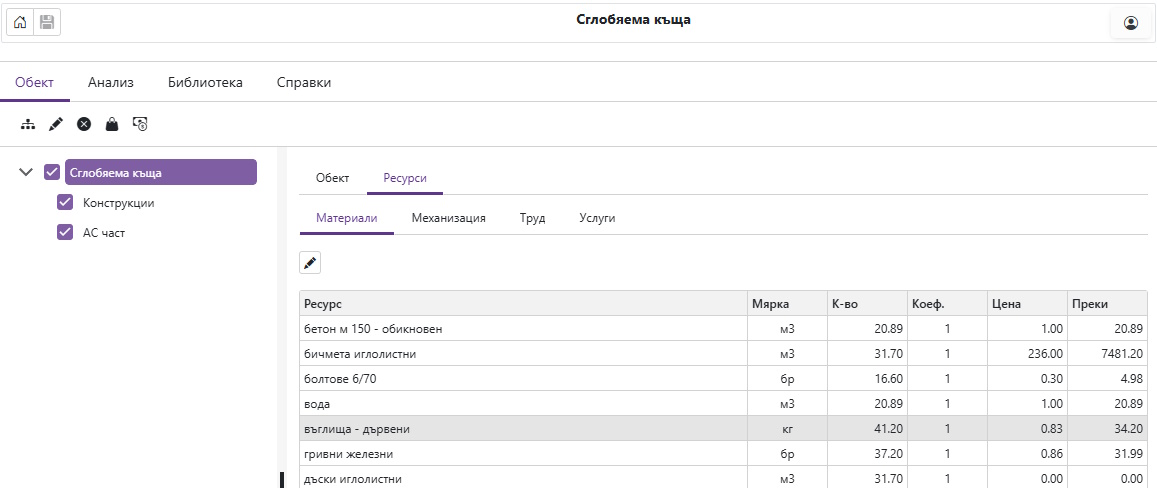The width and height of the screenshot is (1157, 488).
Task: Toggle the АС част checkbox
Action: coord(66,233)
